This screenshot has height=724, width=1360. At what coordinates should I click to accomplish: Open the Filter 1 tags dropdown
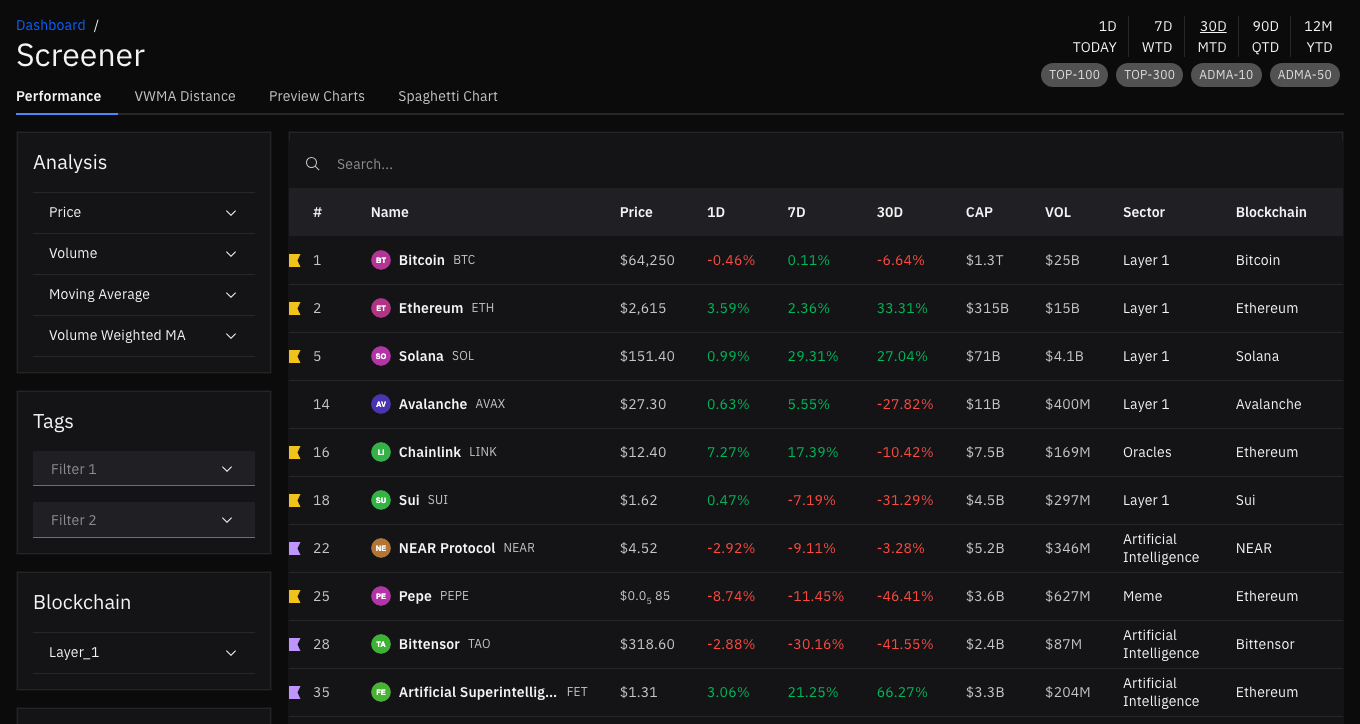click(x=144, y=469)
